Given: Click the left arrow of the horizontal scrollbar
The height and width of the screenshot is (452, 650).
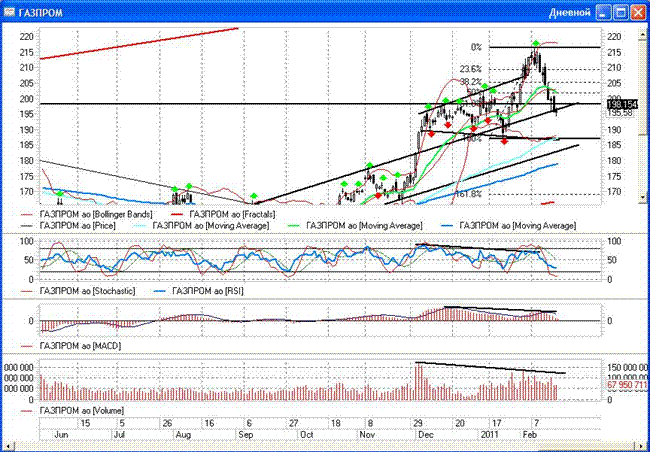Looking at the screenshot, I should point(9,447).
